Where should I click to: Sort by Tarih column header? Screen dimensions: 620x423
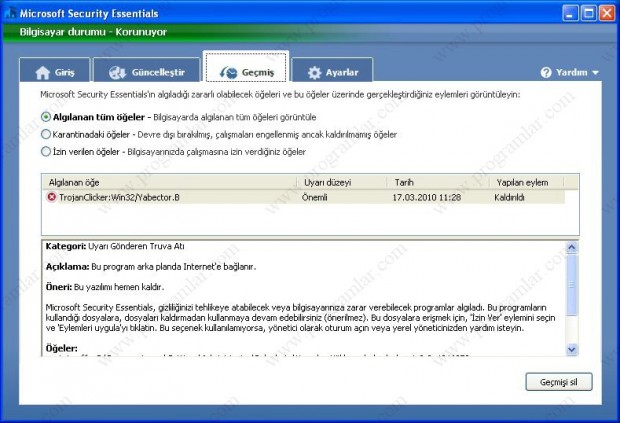[x=438, y=182]
